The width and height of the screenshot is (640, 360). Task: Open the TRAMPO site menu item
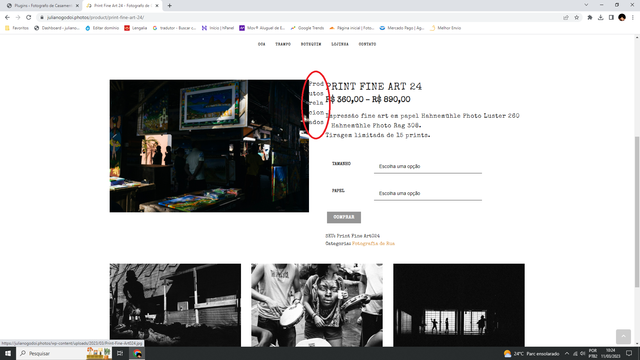[283, 44]
